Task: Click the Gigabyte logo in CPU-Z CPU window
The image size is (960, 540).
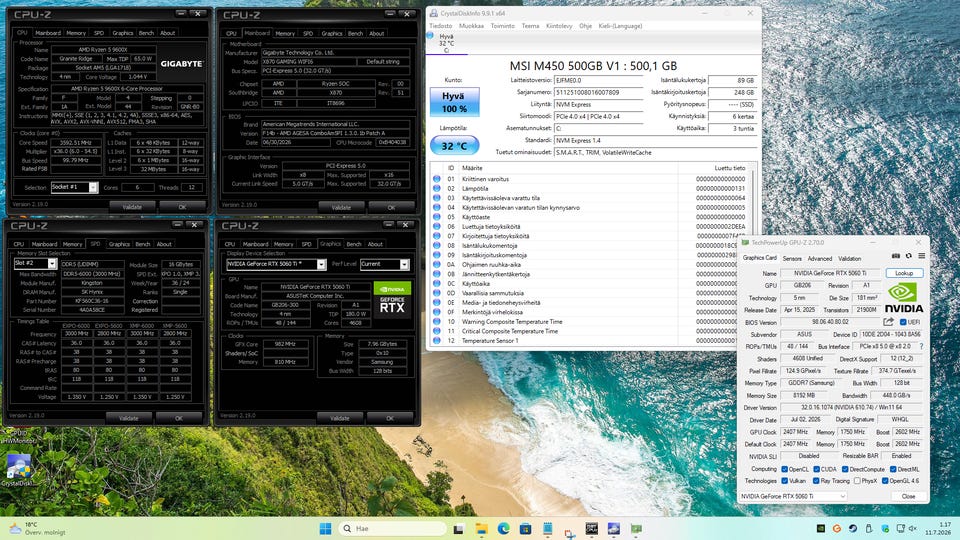Action: click(x=182, y=63)
